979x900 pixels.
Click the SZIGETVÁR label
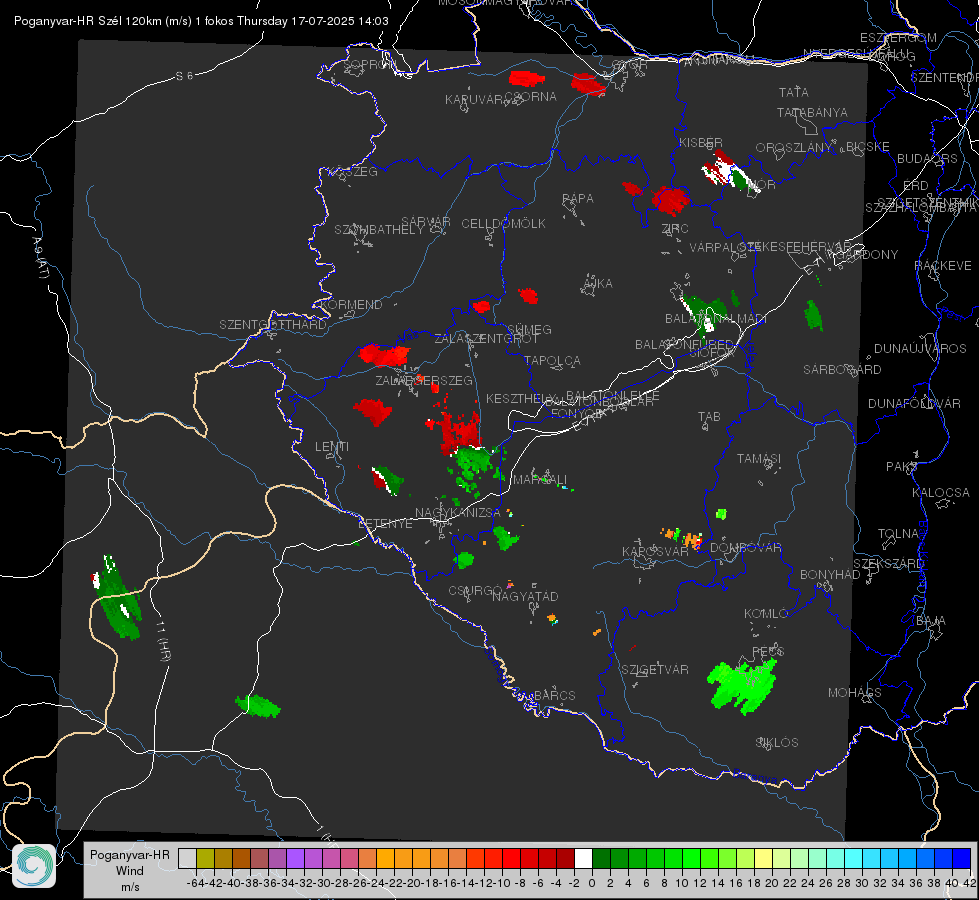[x=655, y=670]
